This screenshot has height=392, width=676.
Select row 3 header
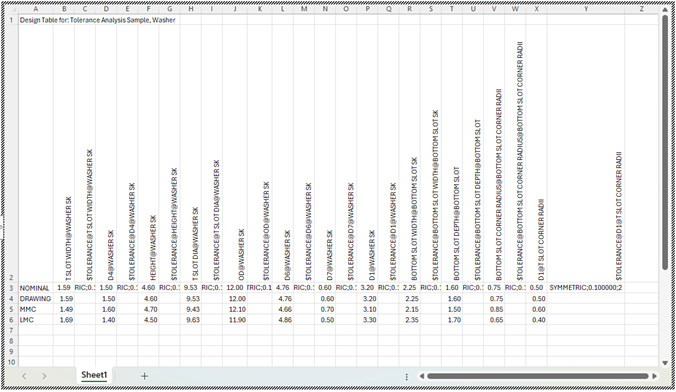(x=12, y=288)
